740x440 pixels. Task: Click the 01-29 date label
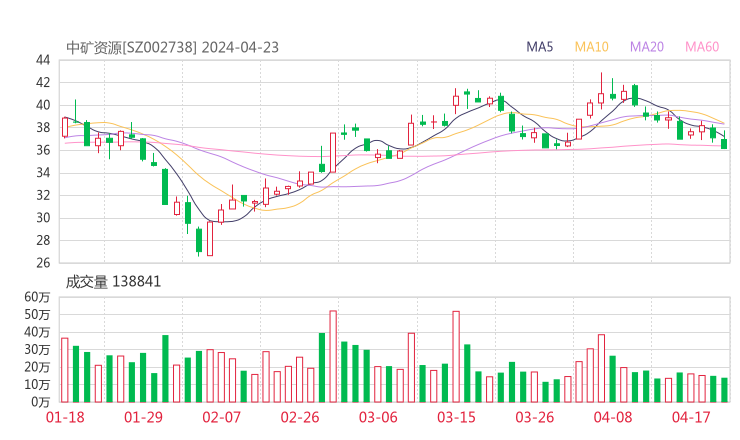click(143, 417)
